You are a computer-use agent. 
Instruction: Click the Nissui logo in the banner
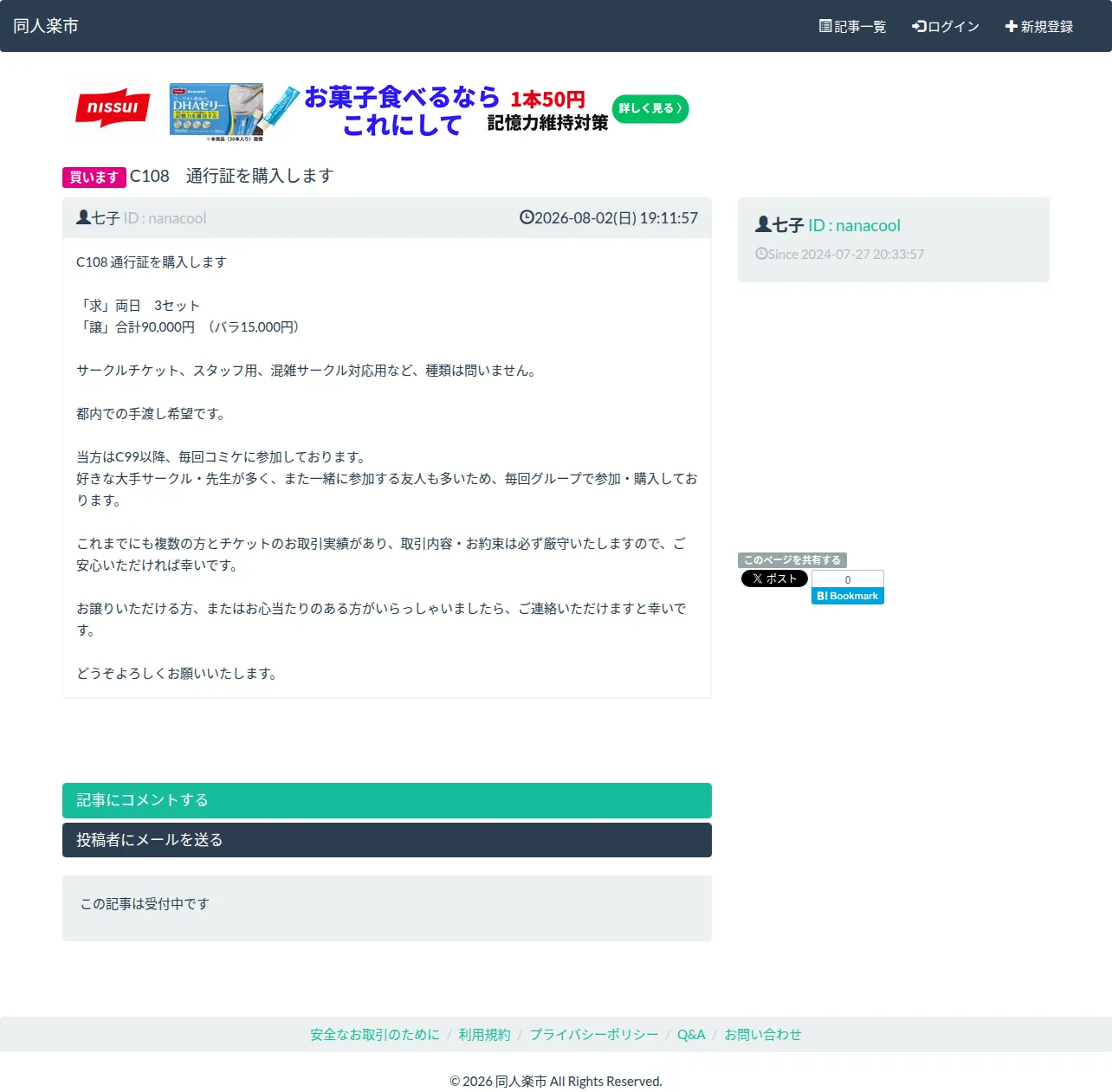[113, 108]
